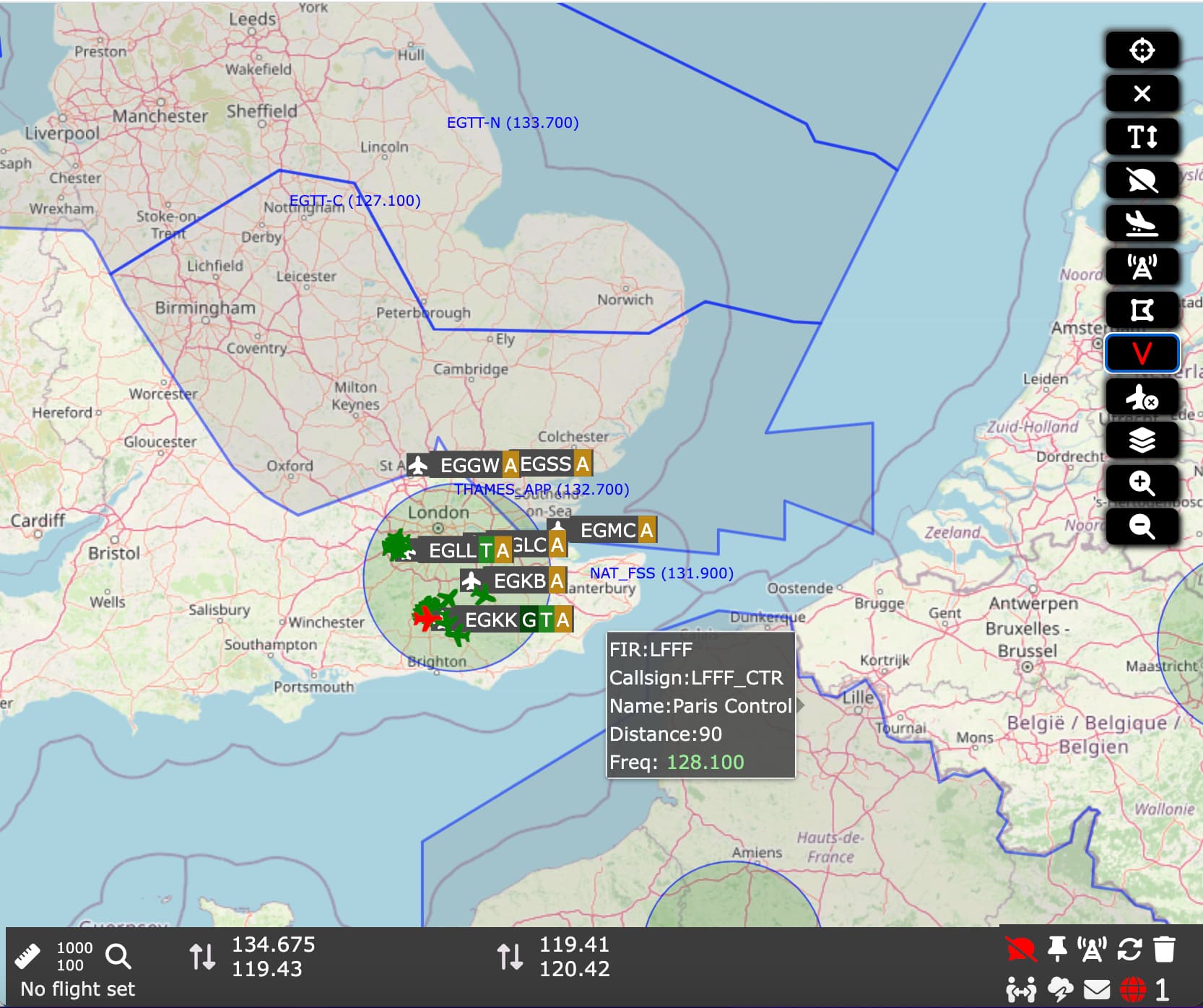This screenshot has height=1008, width=1203.
Task: Click the antenna ATC coverage button
Action: (x=1142, y=267)
